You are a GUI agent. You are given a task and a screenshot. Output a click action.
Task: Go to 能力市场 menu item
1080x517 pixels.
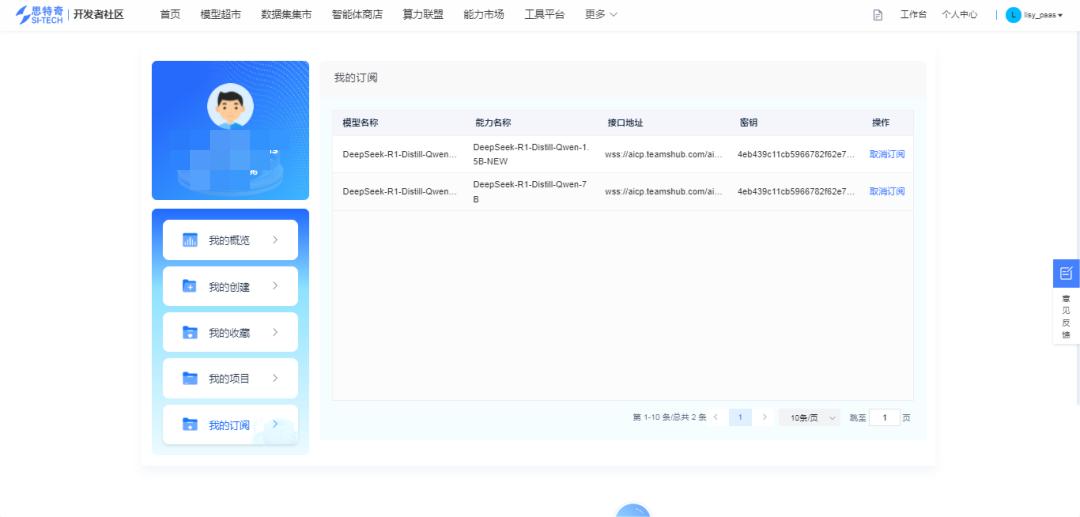pos(484,15)
